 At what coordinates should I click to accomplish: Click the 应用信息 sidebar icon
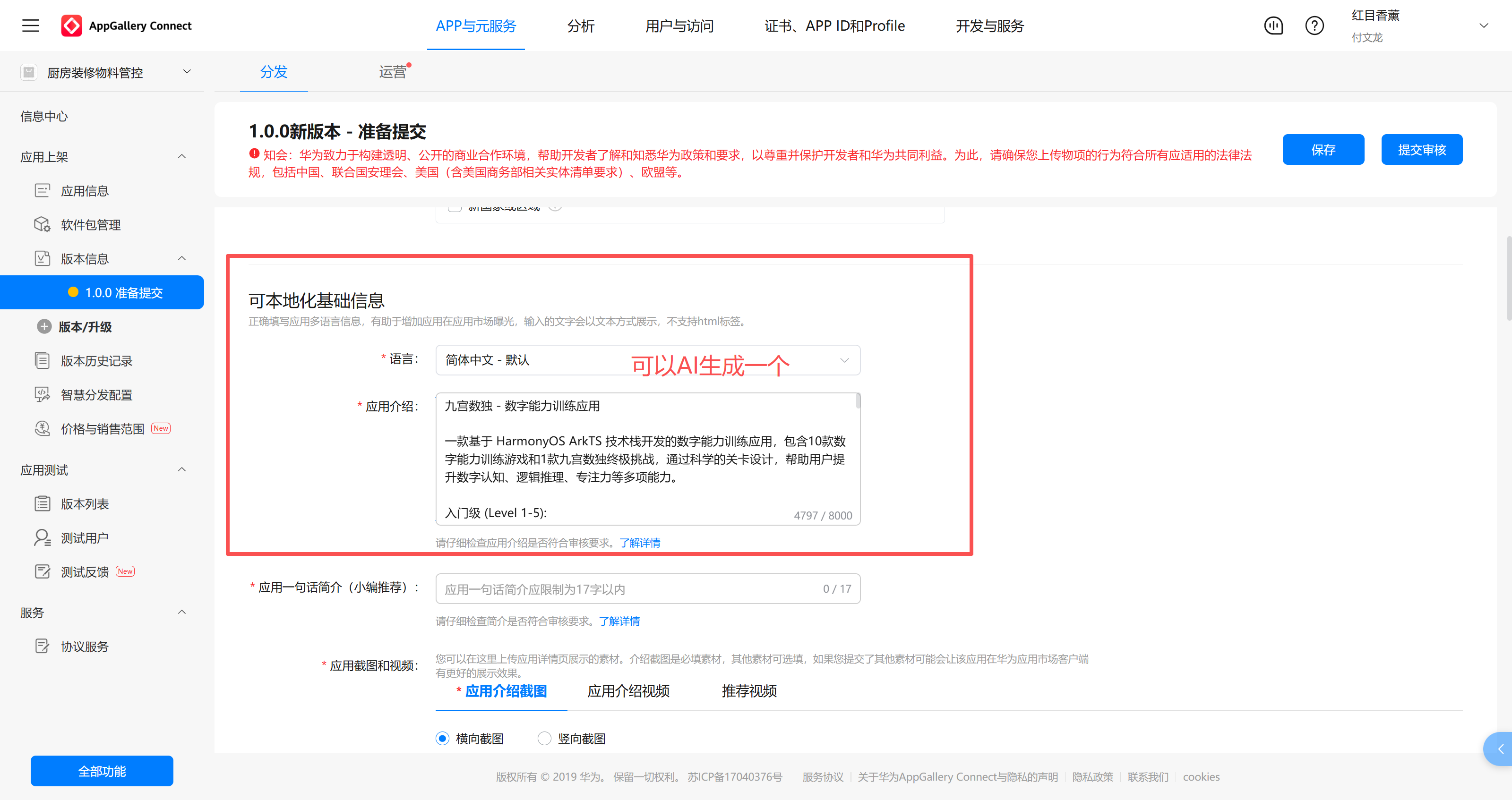pos(42,191)
